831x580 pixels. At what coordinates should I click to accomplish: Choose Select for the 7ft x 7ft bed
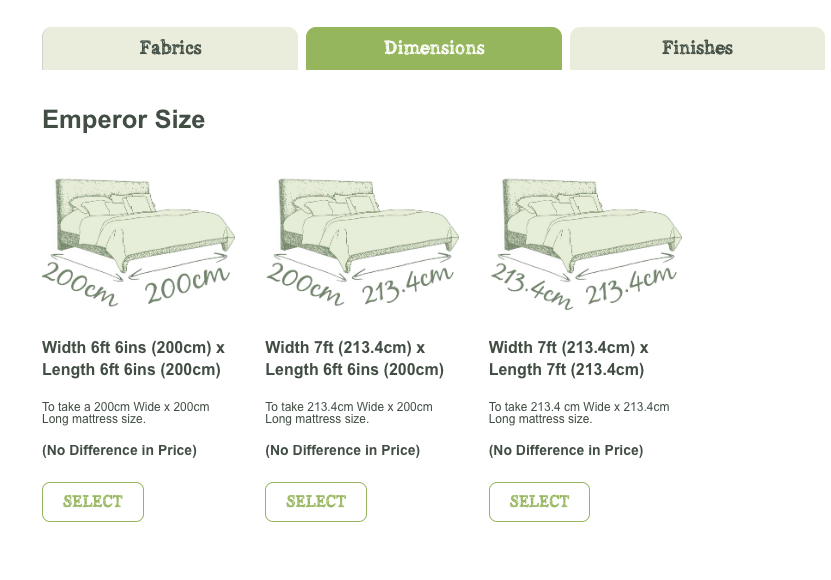coord(539,502)
